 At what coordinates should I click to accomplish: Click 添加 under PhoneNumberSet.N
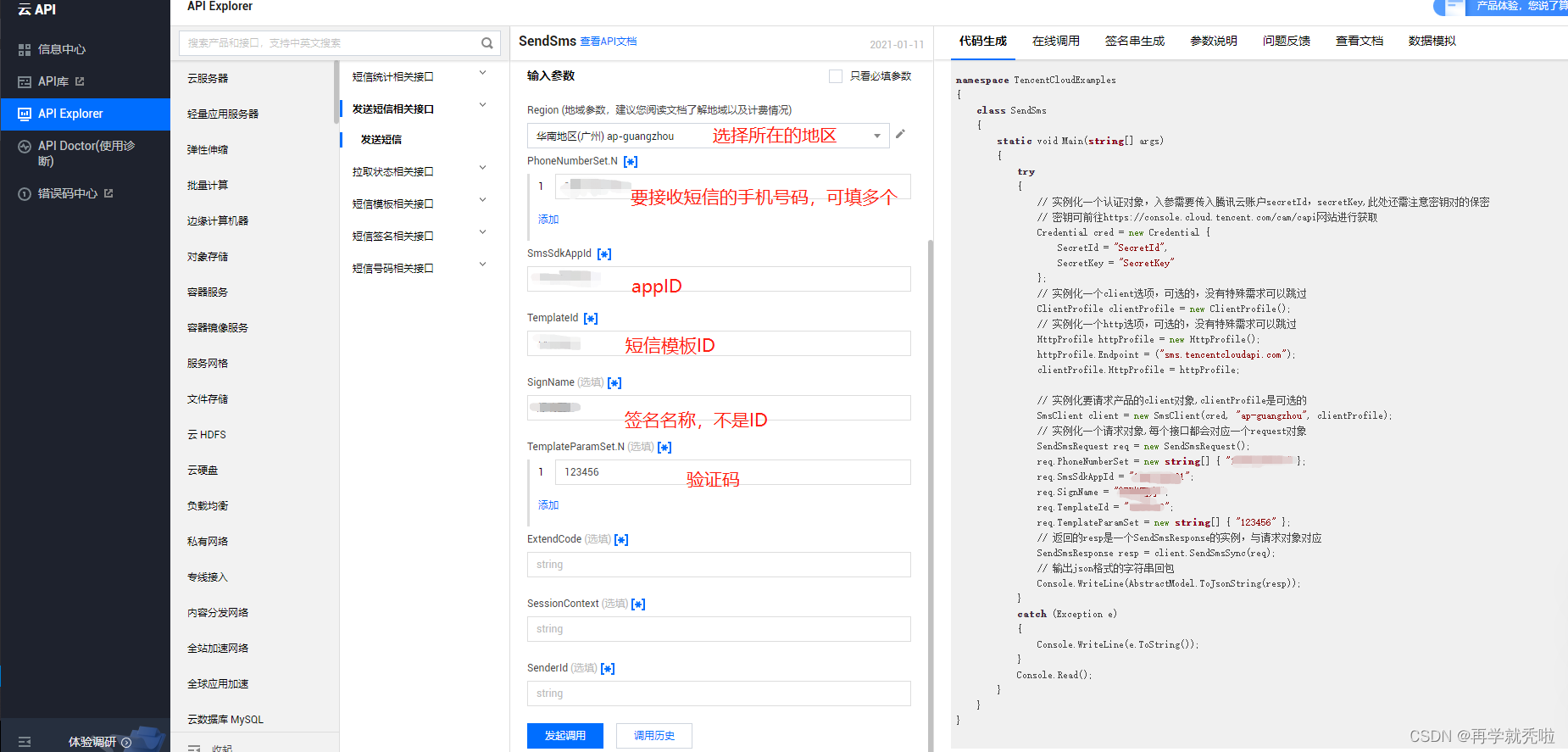[548, 220]
